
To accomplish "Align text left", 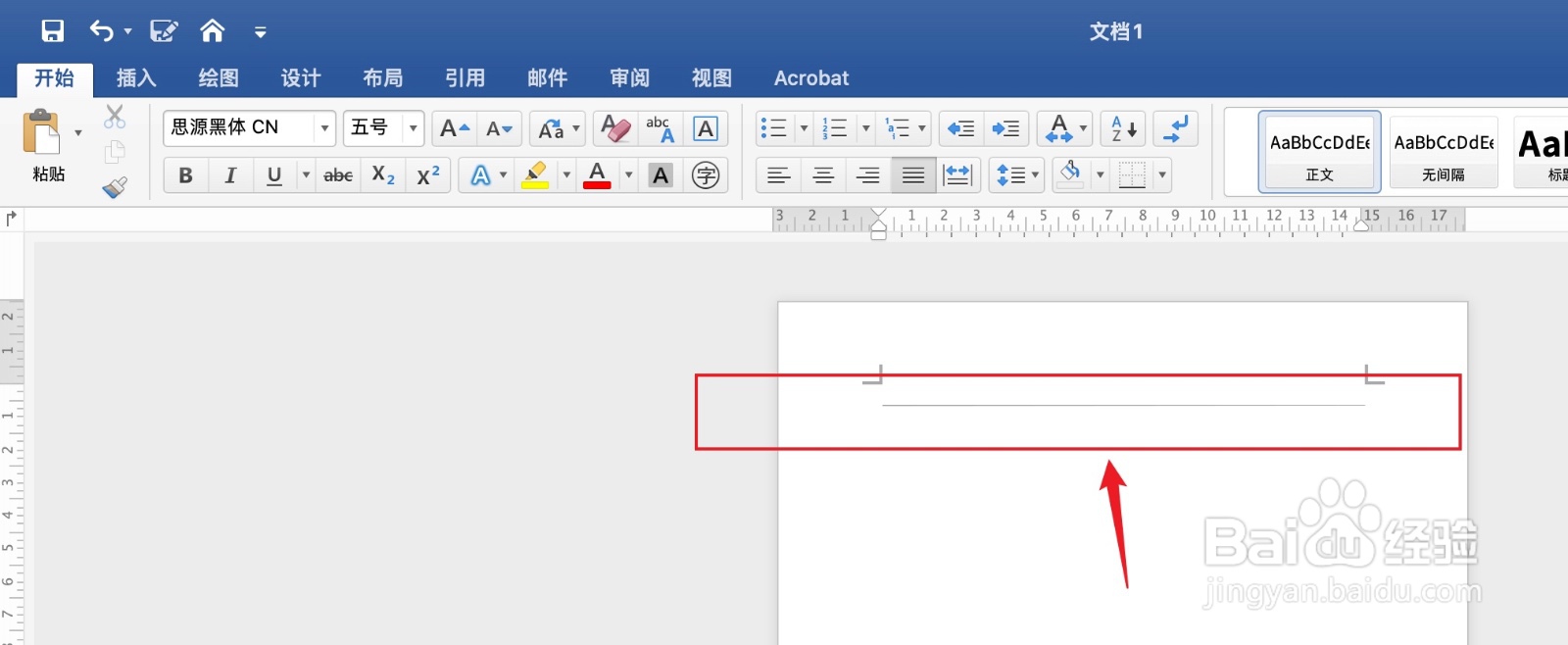I will point(778,175).
